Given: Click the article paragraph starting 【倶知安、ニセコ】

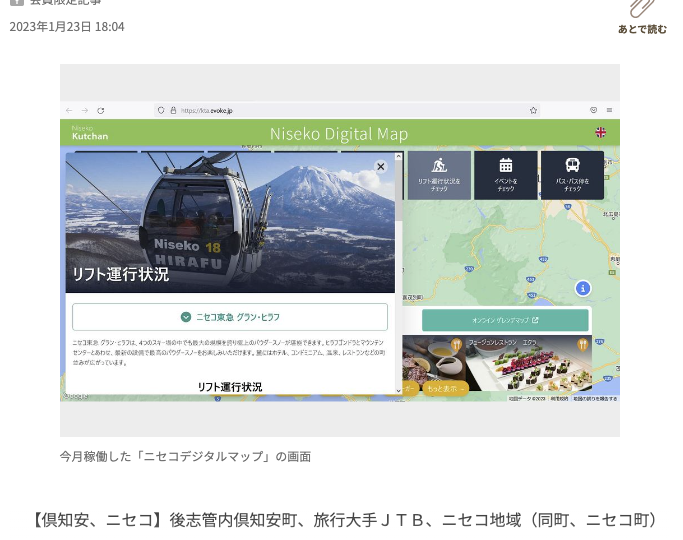Looking at the screenshot, I should tap(344, 520).
